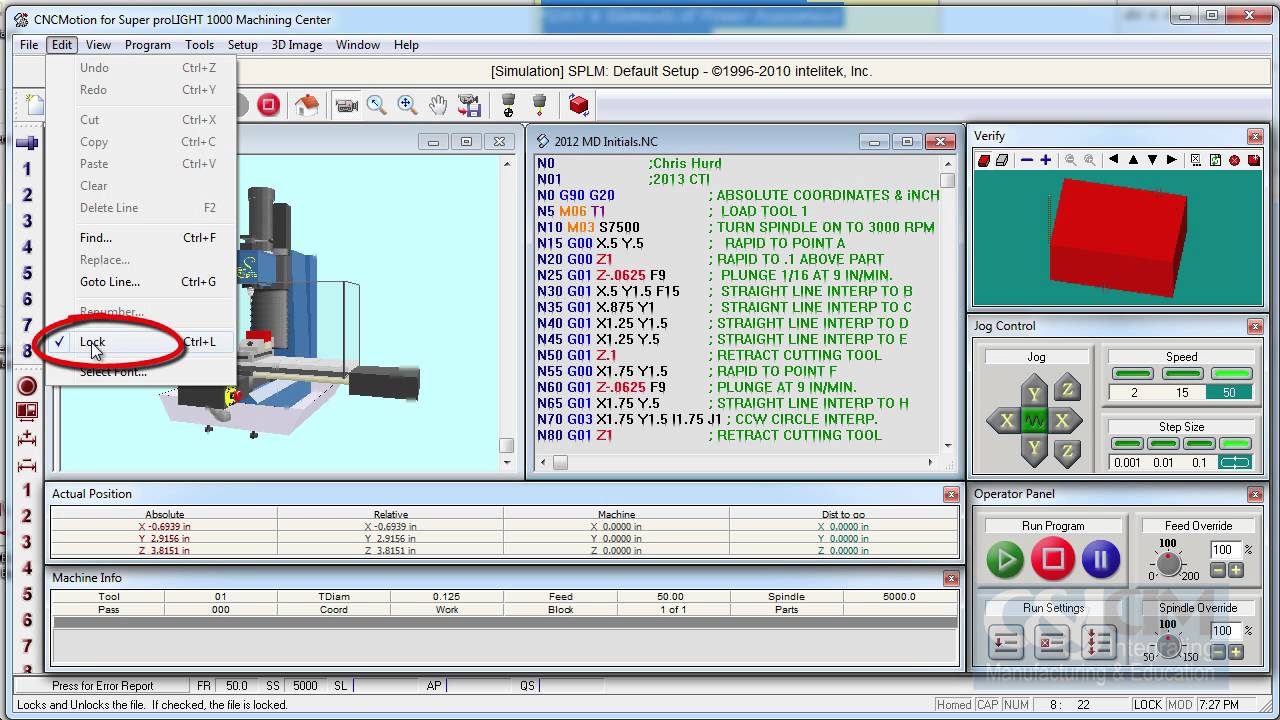Click the optional skip run settings icon
The width and height of the screenshot is (1280, 720).
point(1052,643)
